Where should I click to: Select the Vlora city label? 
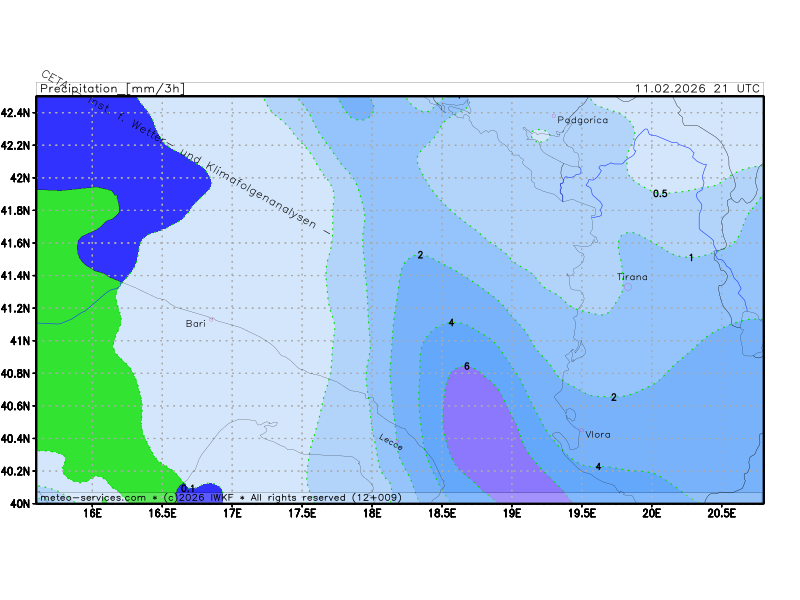(x=597, y=434)
